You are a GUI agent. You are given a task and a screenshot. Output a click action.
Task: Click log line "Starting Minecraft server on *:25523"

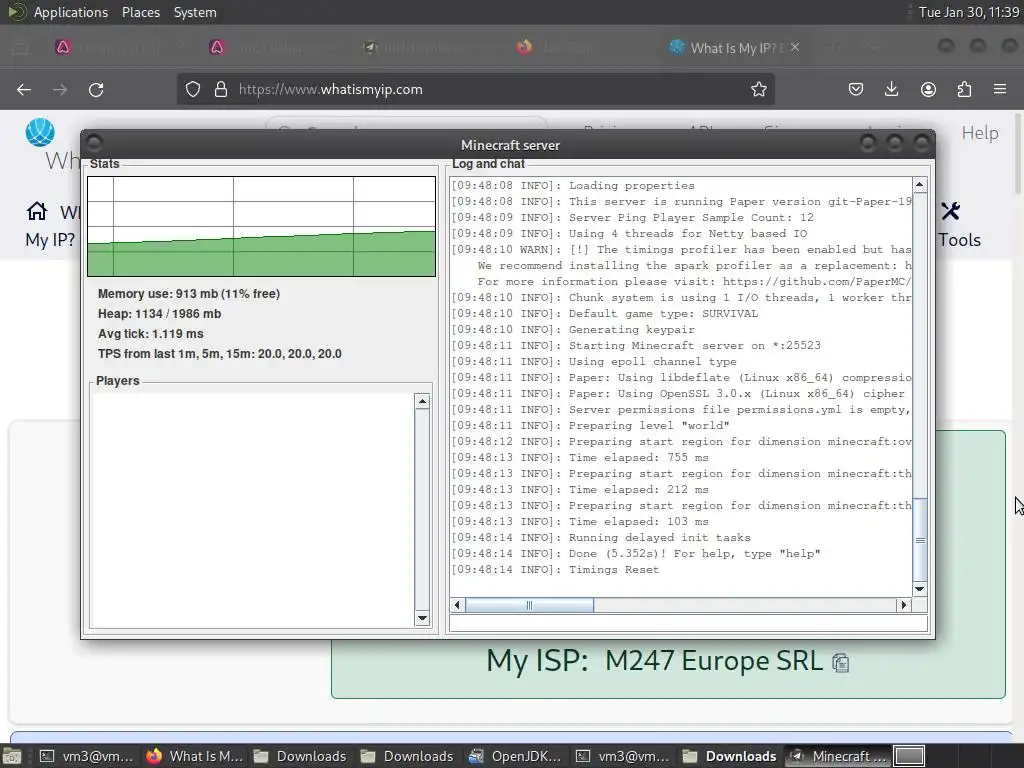(636, 345)
